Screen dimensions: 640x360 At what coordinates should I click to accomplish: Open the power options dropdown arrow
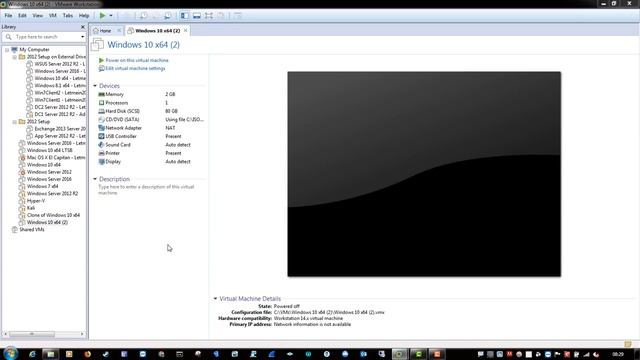coord(111,16)
